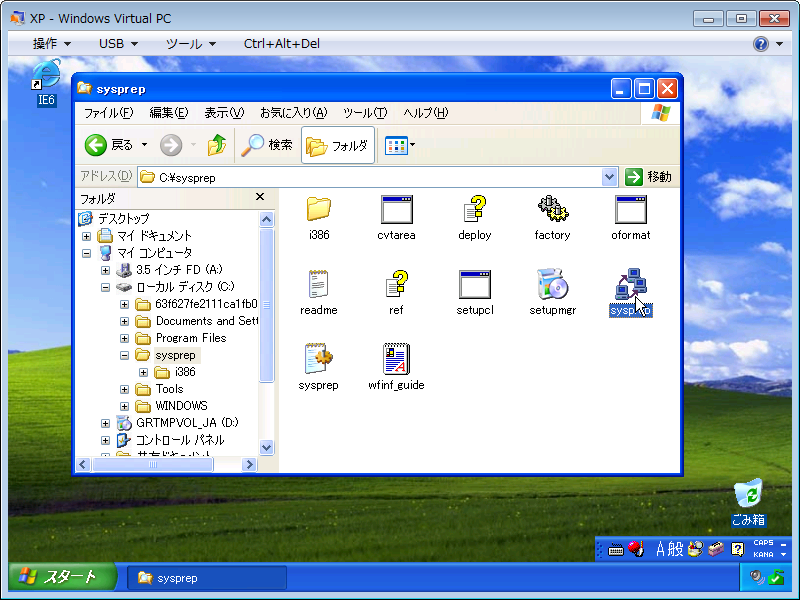Viewport: 800px width, 600px height.
Task: Click the スタート button
Action: (61, 577)
